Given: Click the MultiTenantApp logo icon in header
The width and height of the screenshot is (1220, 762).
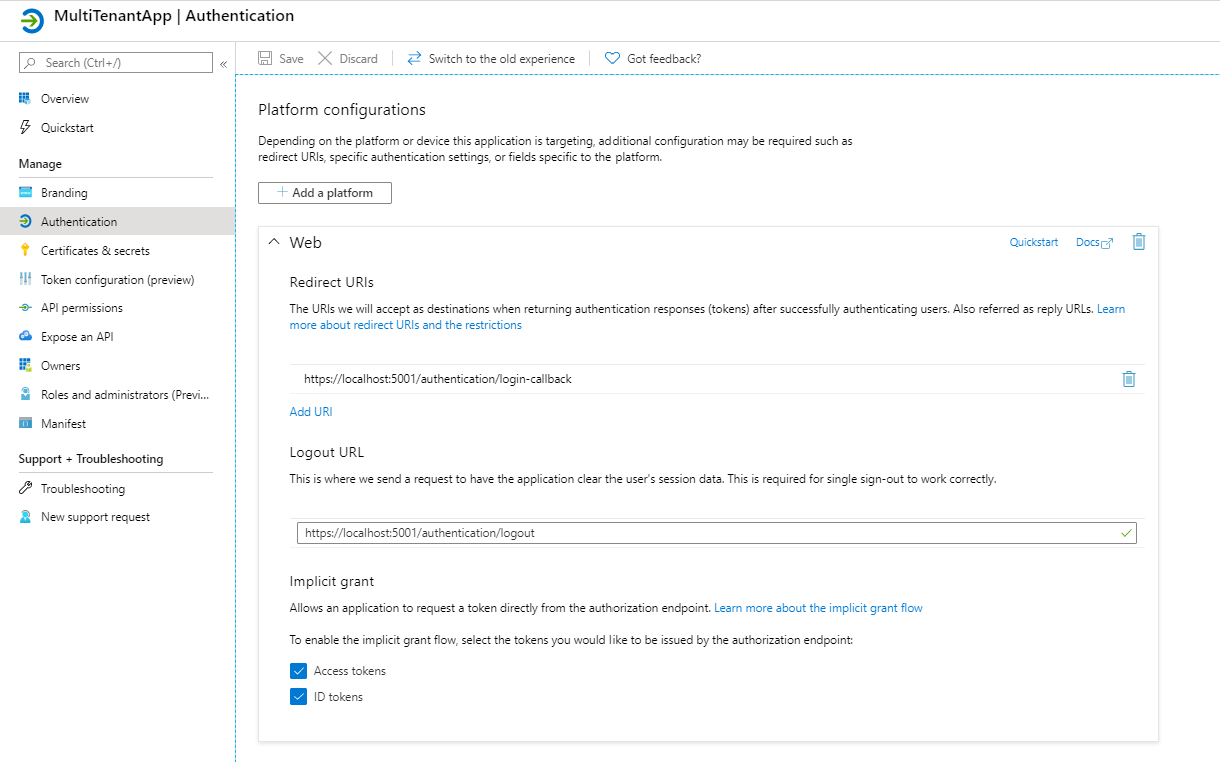Looking at the screenshot, I should click(x=32, y=19).
